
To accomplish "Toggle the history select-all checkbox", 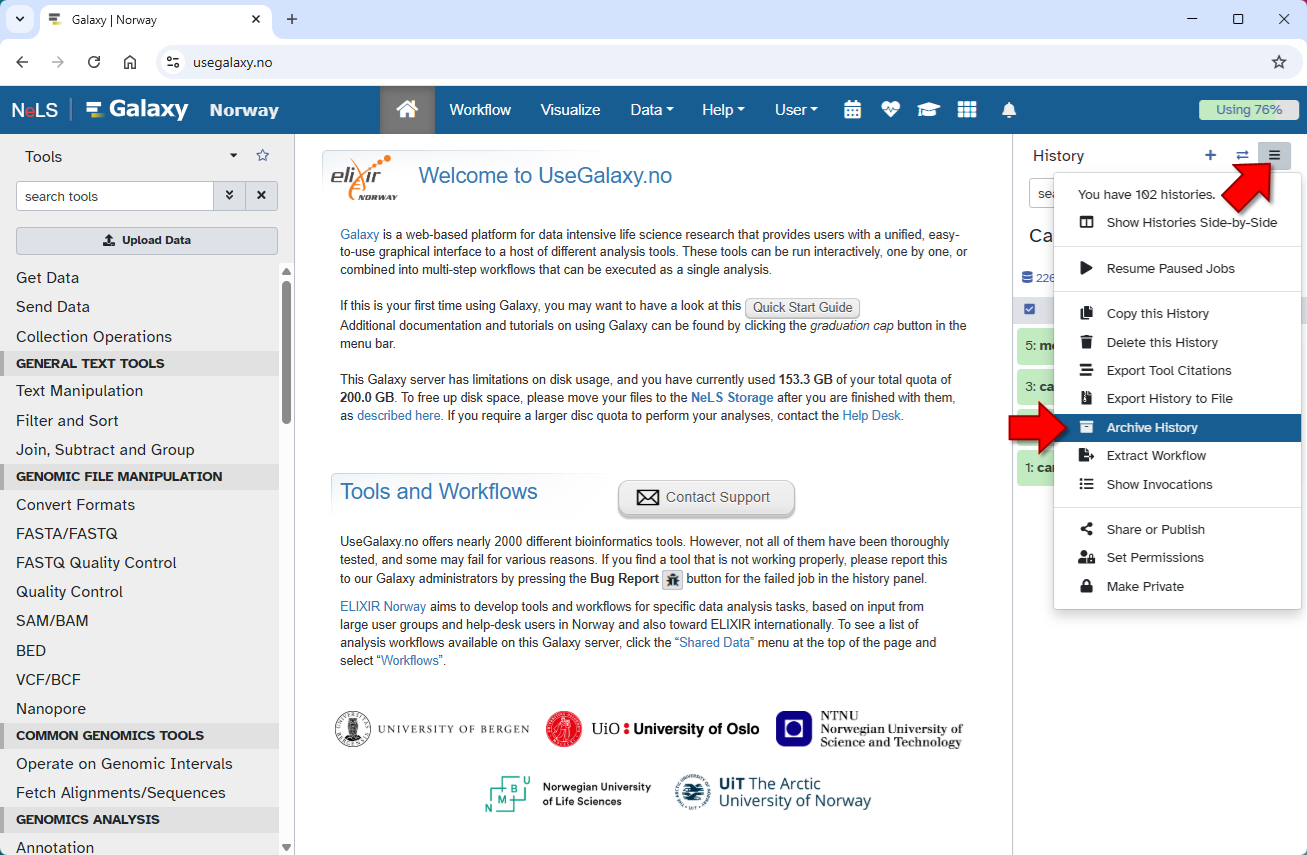I will click(1030, 309).
